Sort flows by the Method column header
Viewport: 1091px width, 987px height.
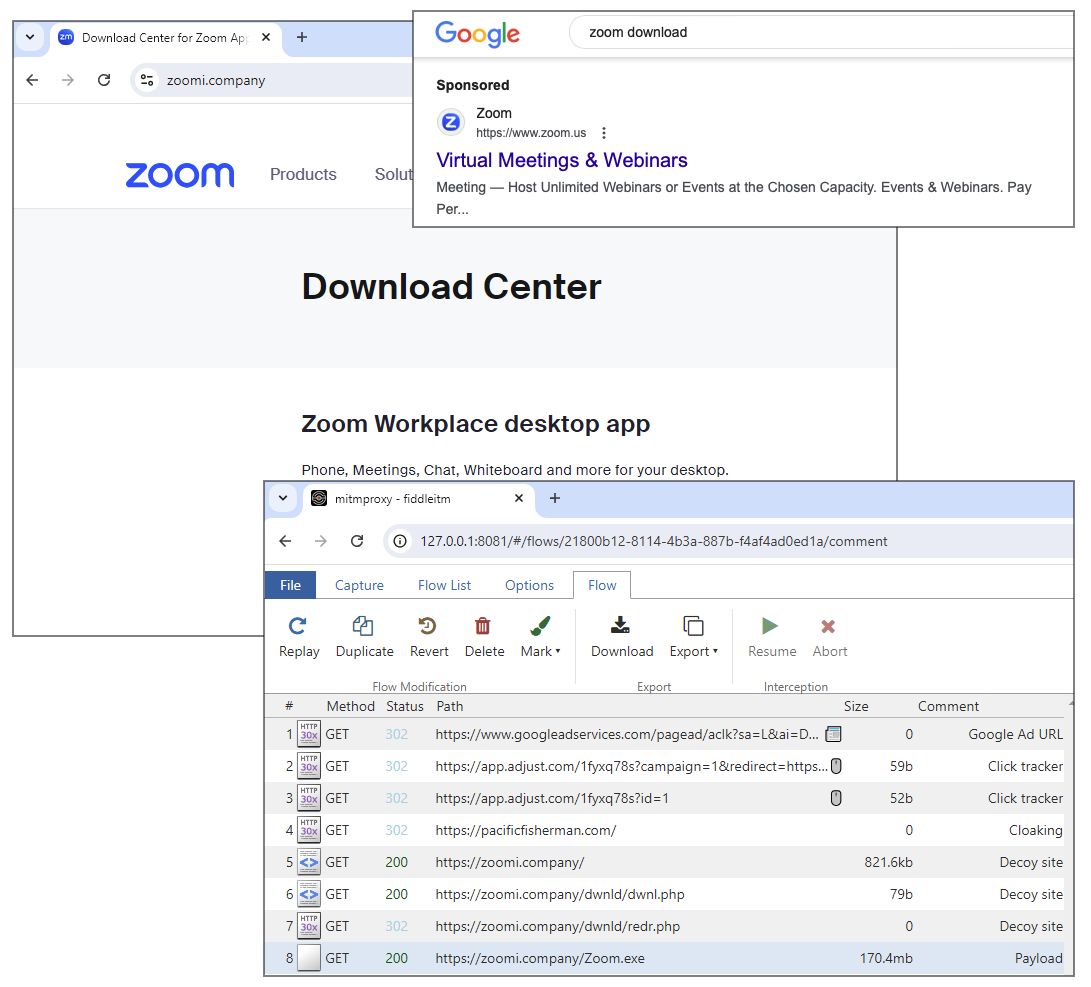click(351, 706)
